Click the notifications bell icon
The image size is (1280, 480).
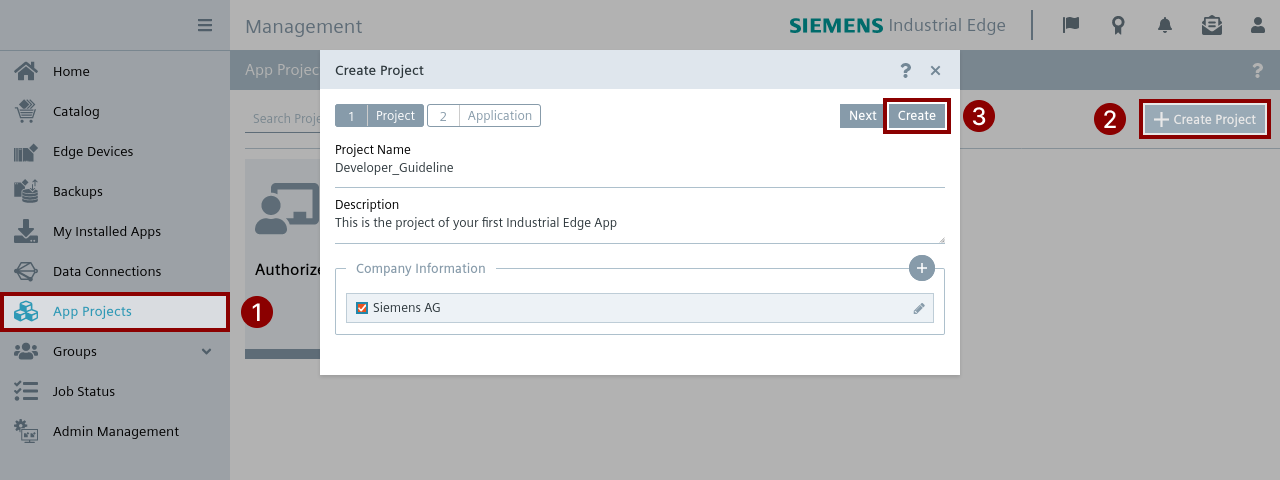pos(1165,25)
